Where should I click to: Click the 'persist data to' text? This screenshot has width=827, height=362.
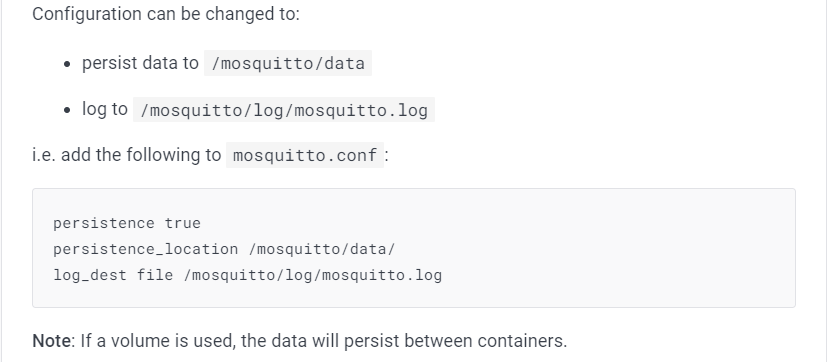(x=140, y=63)
